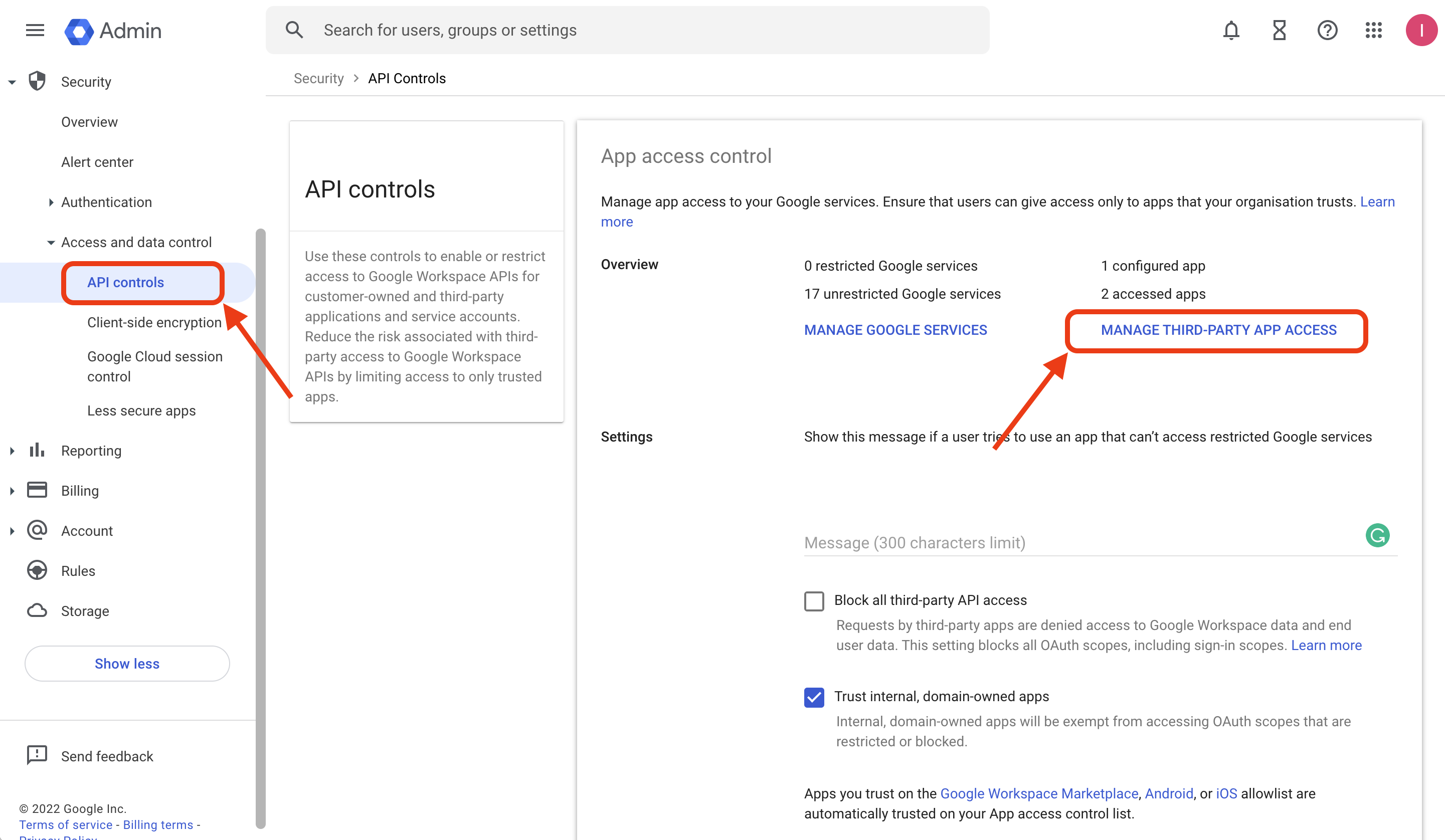Focus the search users, groups or settings field

(627, 31)
